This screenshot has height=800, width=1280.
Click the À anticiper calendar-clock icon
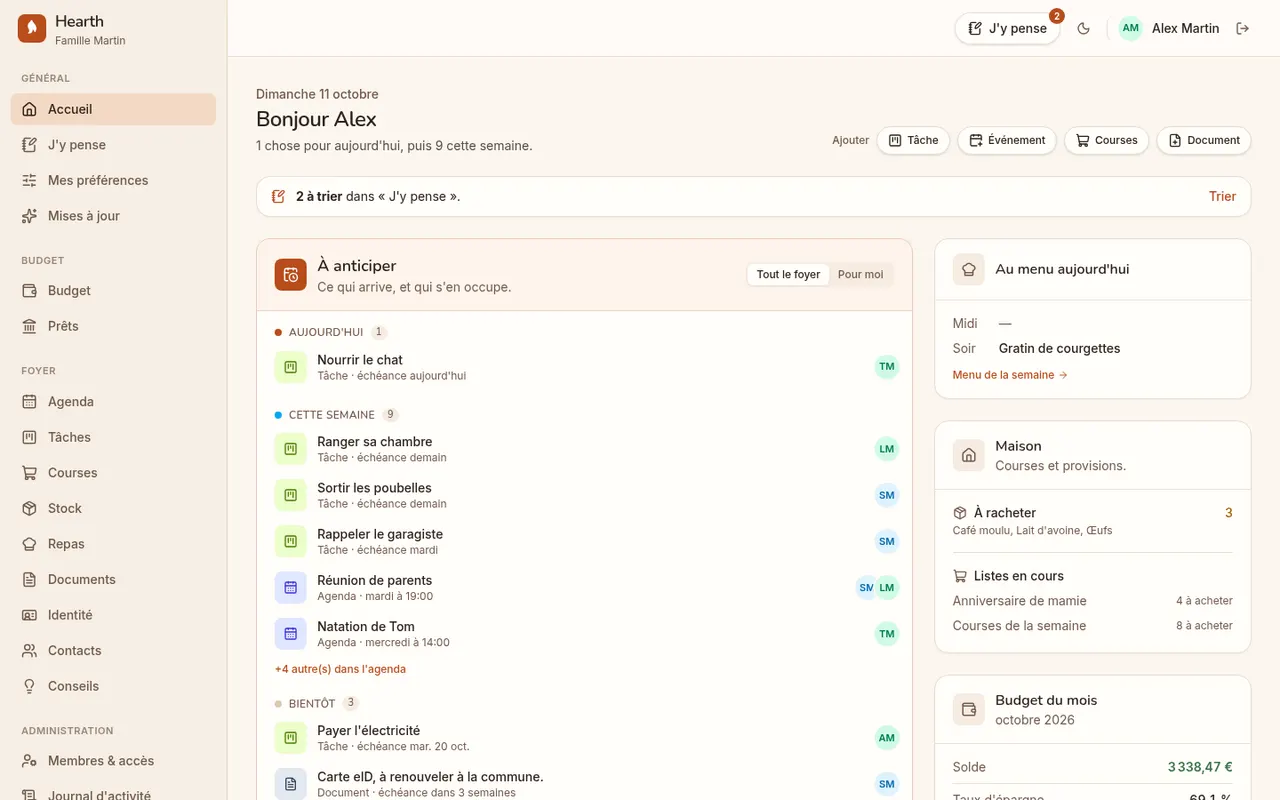[x=291, y=275]
